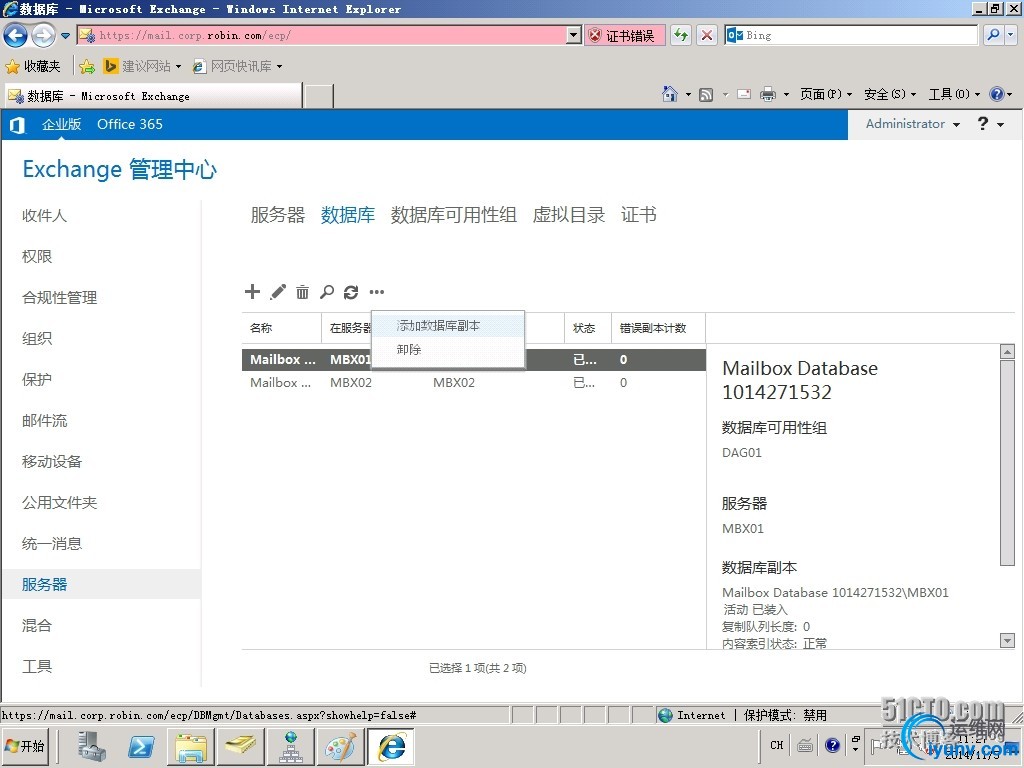Switch to the 服务器 top tab
Viewport: 1024px width, 768px height.
point(278,215)
